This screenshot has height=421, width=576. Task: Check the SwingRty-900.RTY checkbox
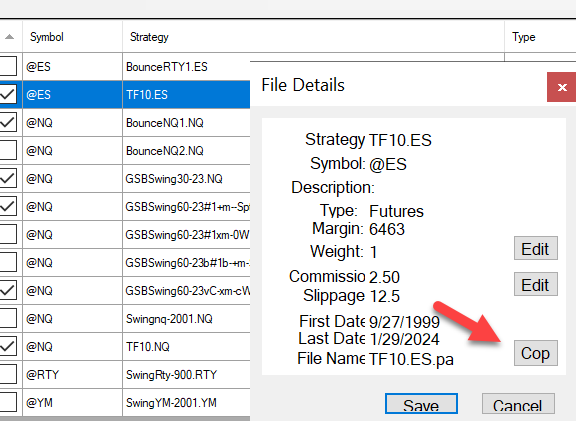(8, 374)
